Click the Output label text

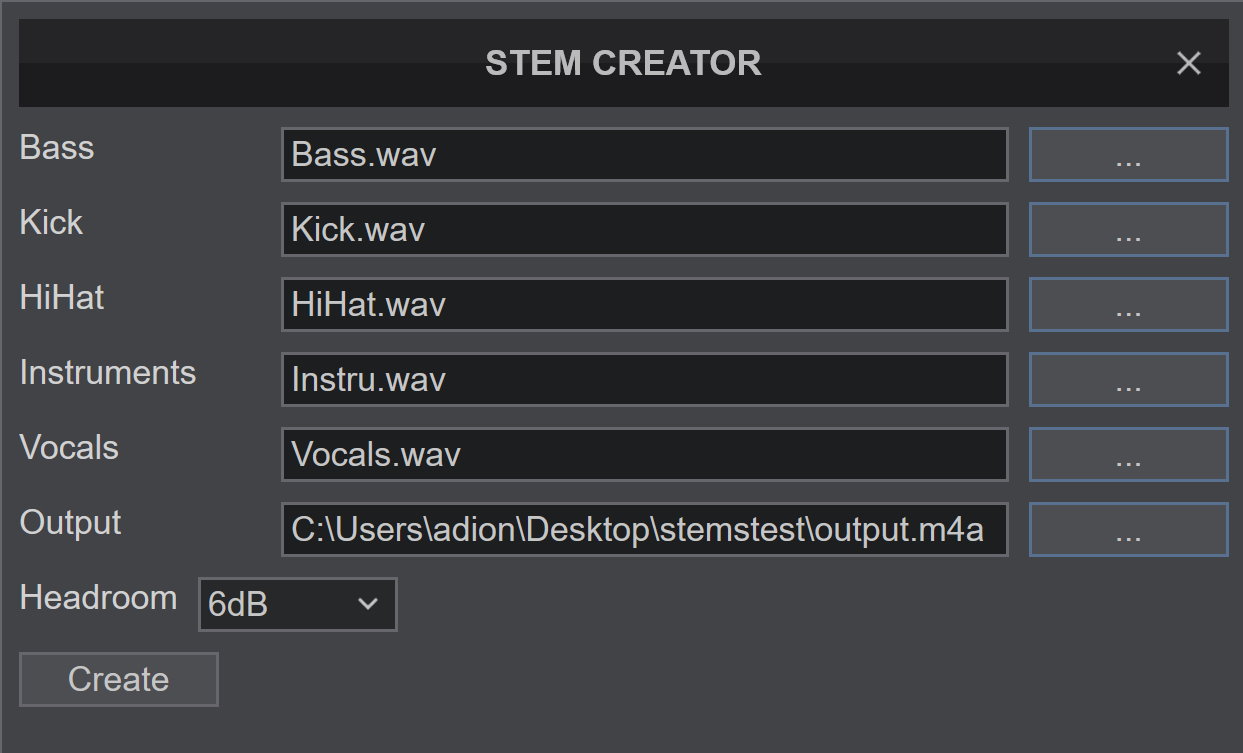point(70,523)
